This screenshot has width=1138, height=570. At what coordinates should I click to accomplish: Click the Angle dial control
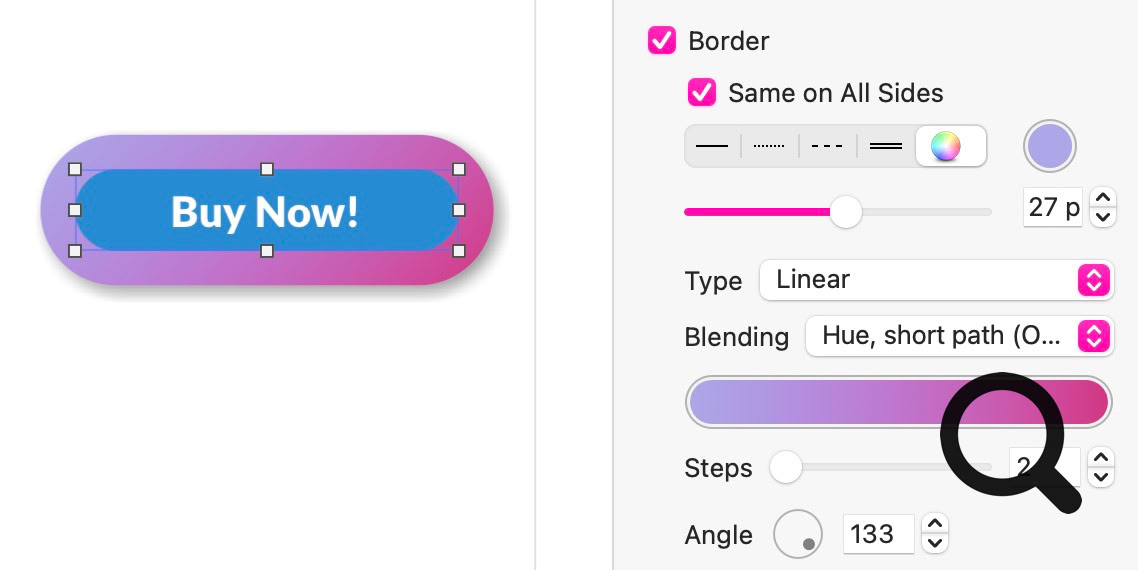(798, 534)
